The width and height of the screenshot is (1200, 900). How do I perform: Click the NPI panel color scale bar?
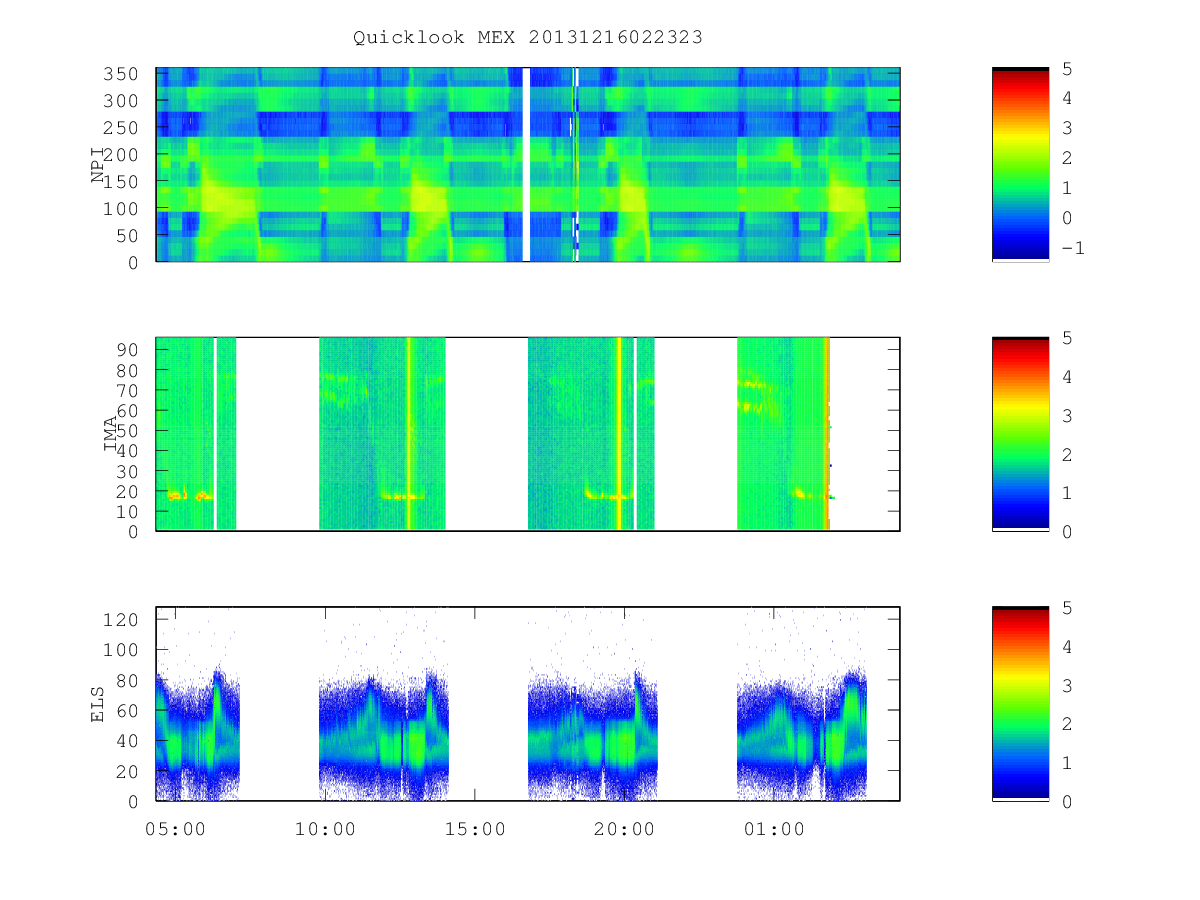tap(1020, 164)
